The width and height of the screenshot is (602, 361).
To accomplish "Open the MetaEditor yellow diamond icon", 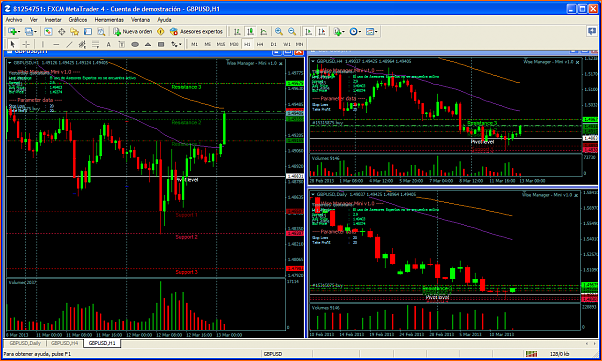I will point(161,31).
